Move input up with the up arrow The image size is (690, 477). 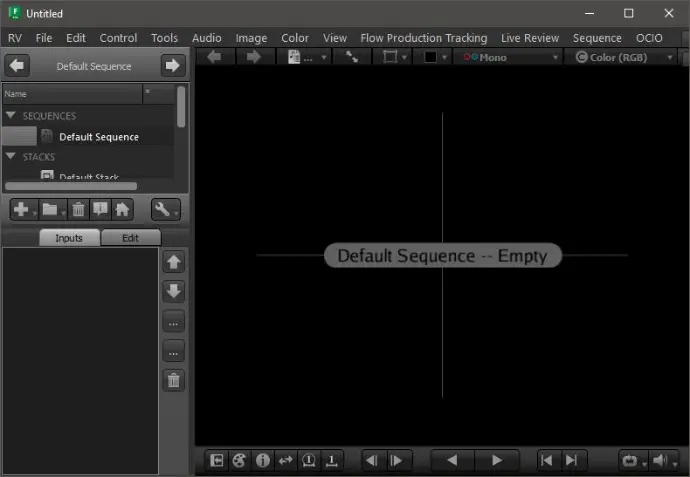(174, 262)
